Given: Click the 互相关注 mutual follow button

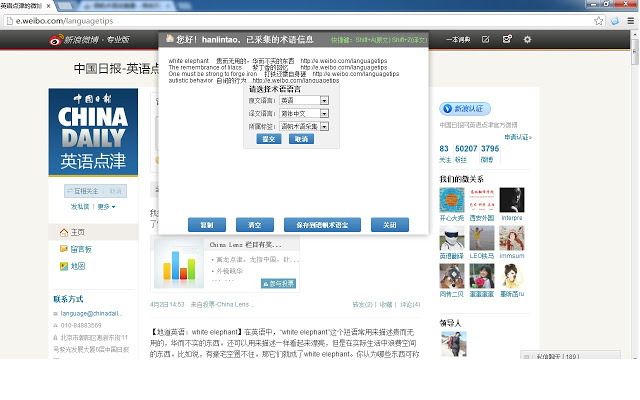Looking at the screenshot, I should 84,191.
